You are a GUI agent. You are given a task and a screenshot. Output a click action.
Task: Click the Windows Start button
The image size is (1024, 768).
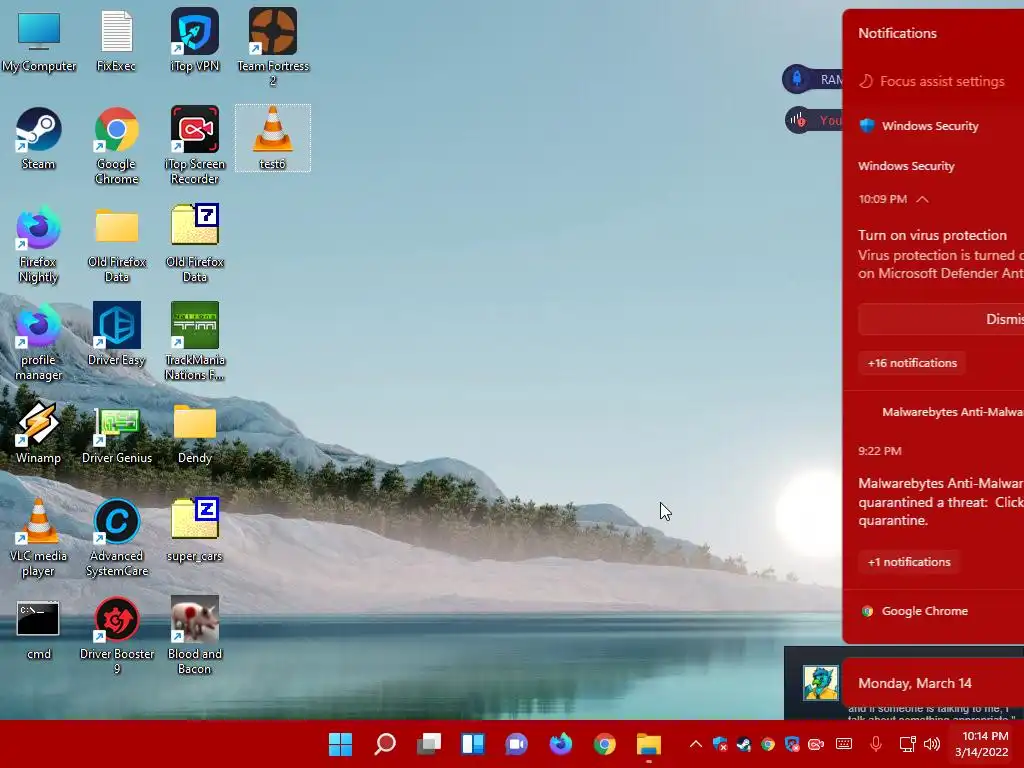point(340,744)
